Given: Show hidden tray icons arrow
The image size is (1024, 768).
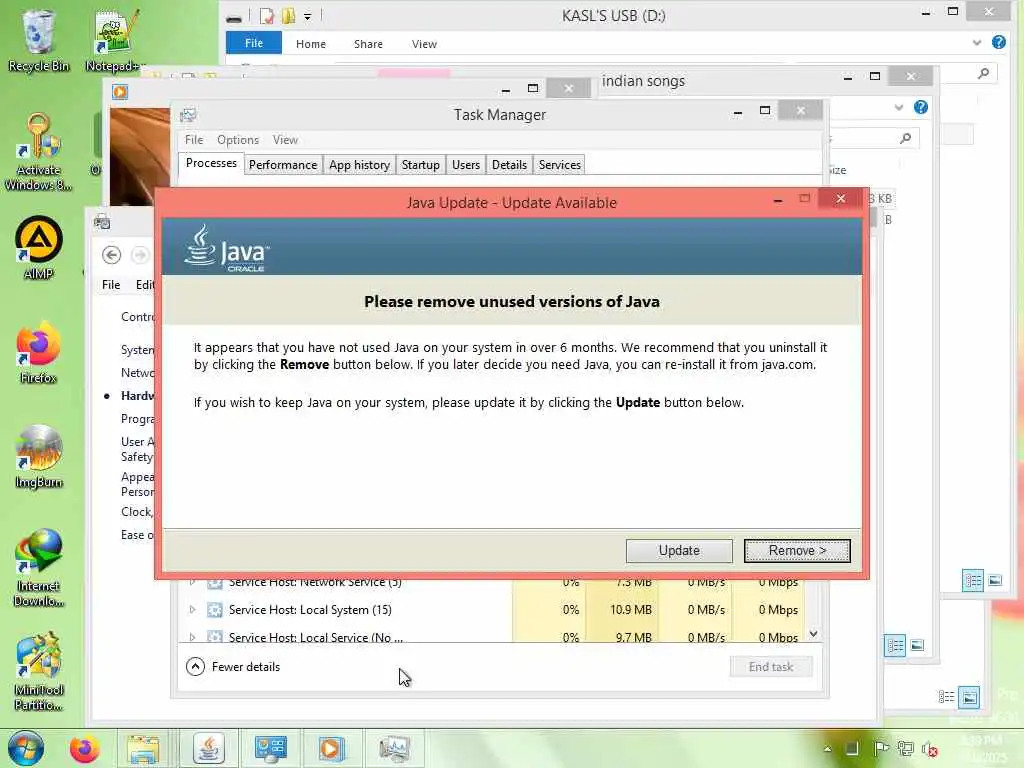Looking at the screenshot, I should click(827, 749).
